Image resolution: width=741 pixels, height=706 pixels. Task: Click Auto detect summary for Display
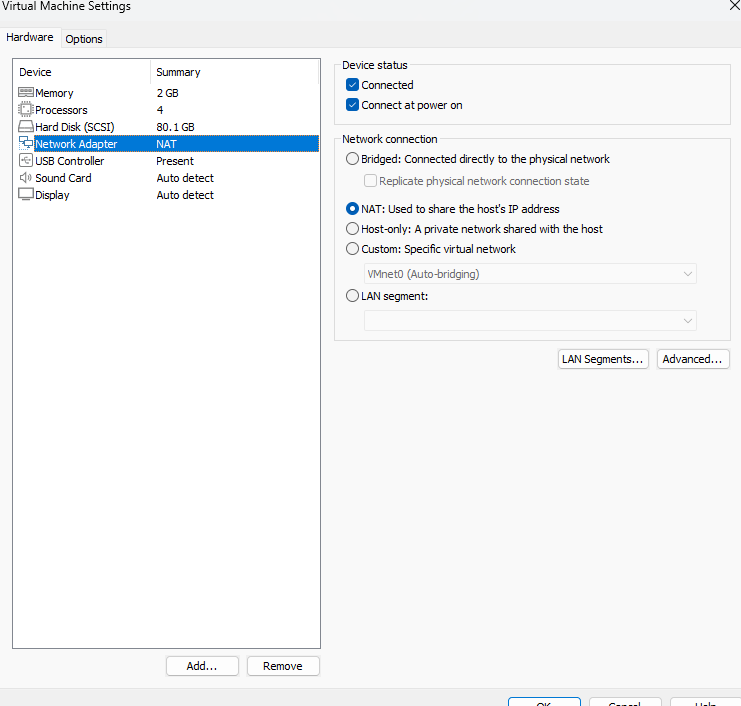coord(185,195)
